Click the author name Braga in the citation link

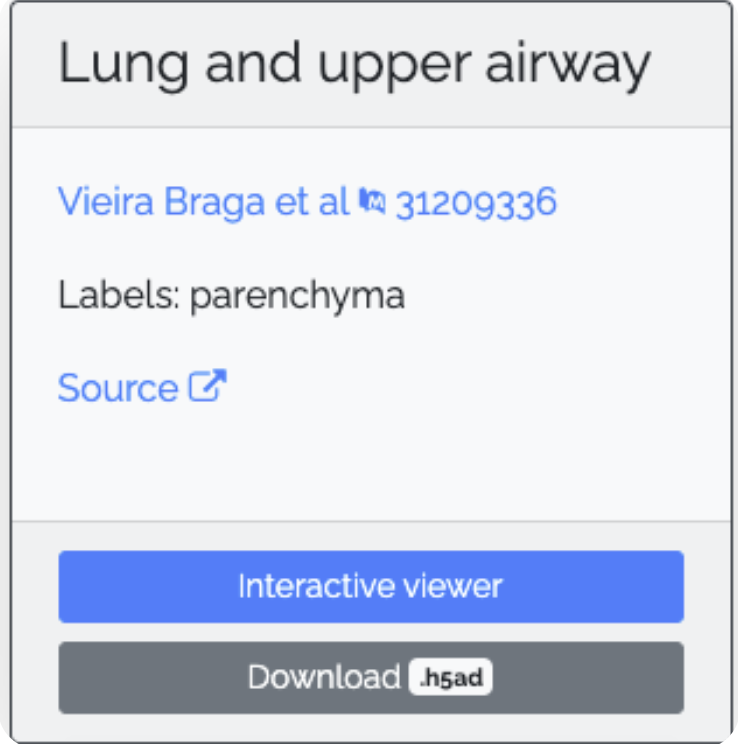coord(214,204)
